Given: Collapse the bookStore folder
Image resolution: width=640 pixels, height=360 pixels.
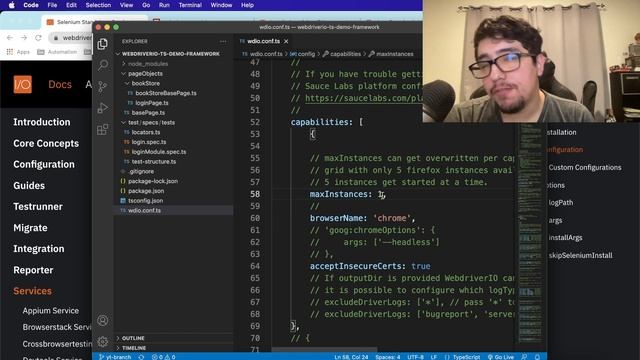Looking at the screenshot, I should [146, 83].
